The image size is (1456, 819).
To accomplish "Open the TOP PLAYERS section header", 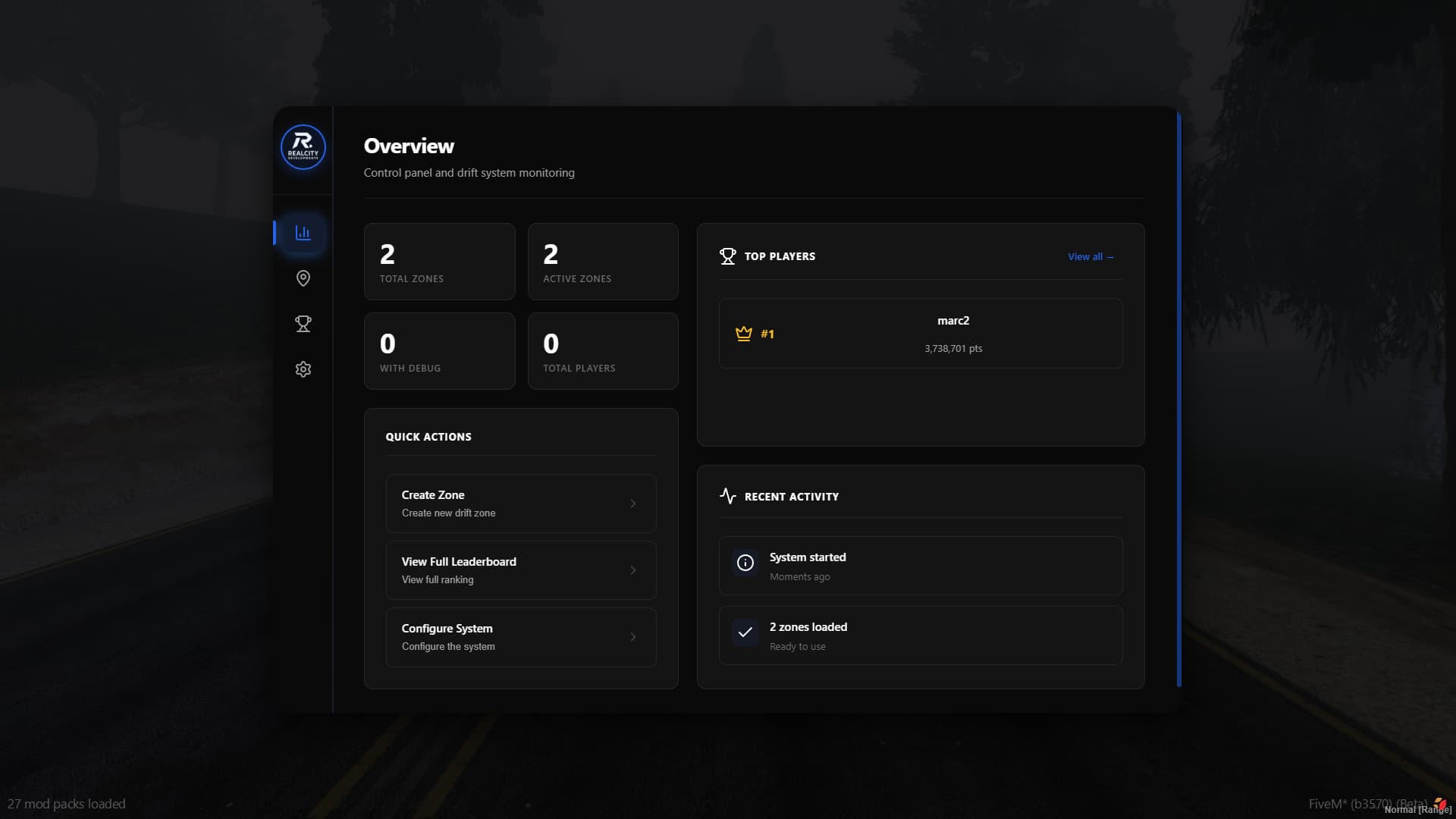I will click(779, 256).
